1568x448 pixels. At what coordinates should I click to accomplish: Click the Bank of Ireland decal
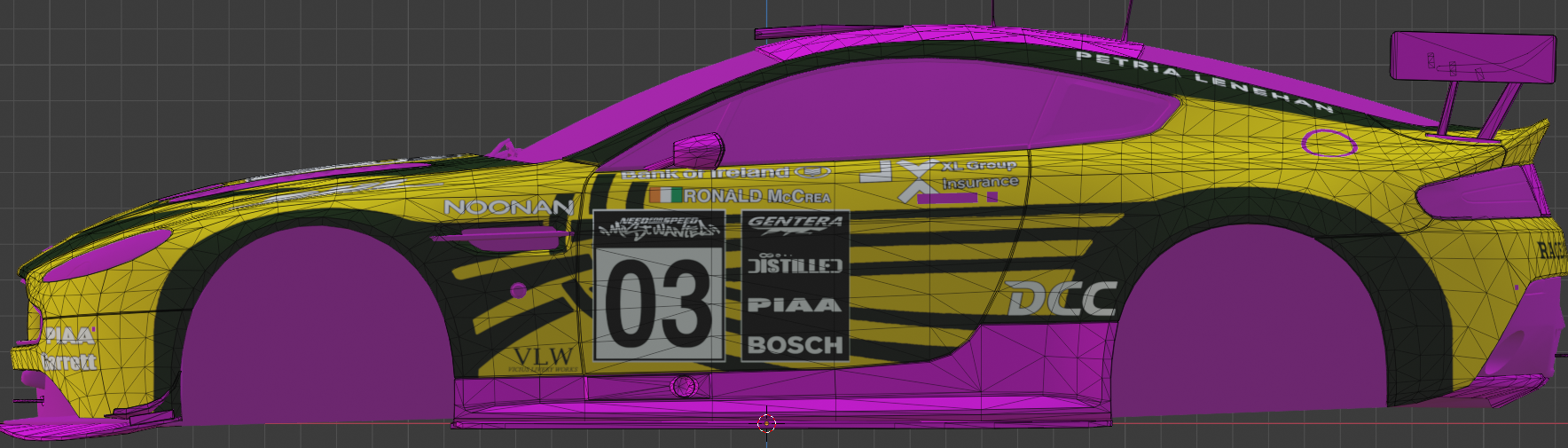tap(725, 172)
